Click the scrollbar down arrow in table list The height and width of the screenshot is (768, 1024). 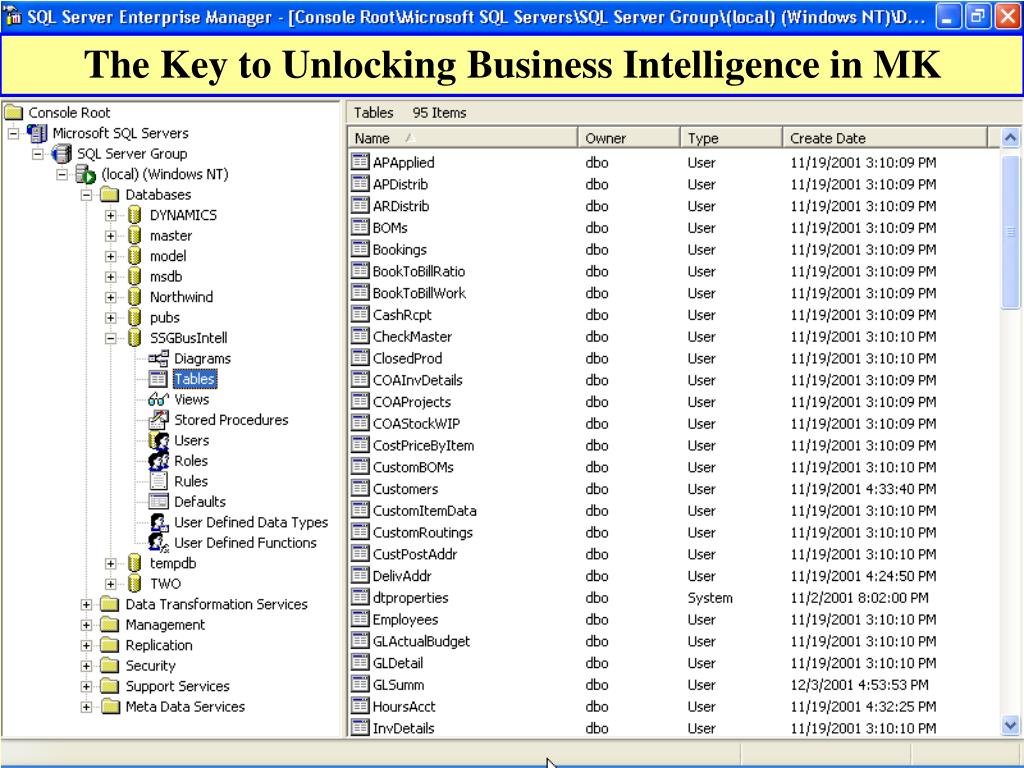click(1010, 725)
